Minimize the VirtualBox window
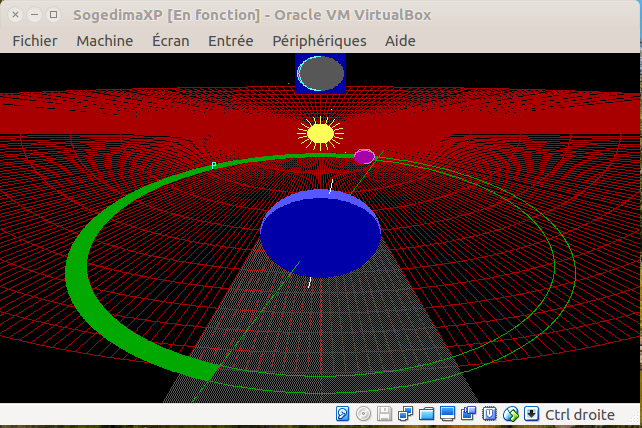 34,15
